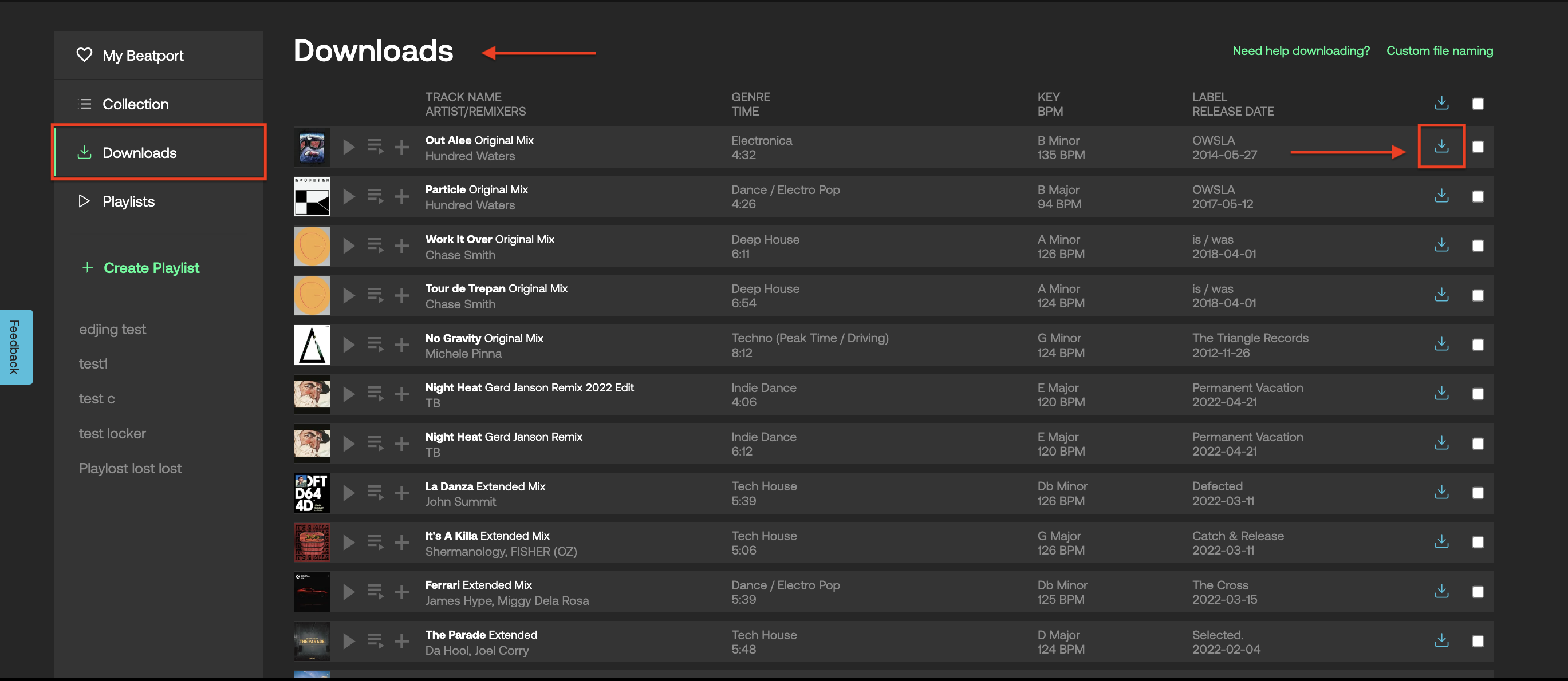Click the Catch & Release label
This screenshot has width=1568, height=681.
coord(1238,536)
